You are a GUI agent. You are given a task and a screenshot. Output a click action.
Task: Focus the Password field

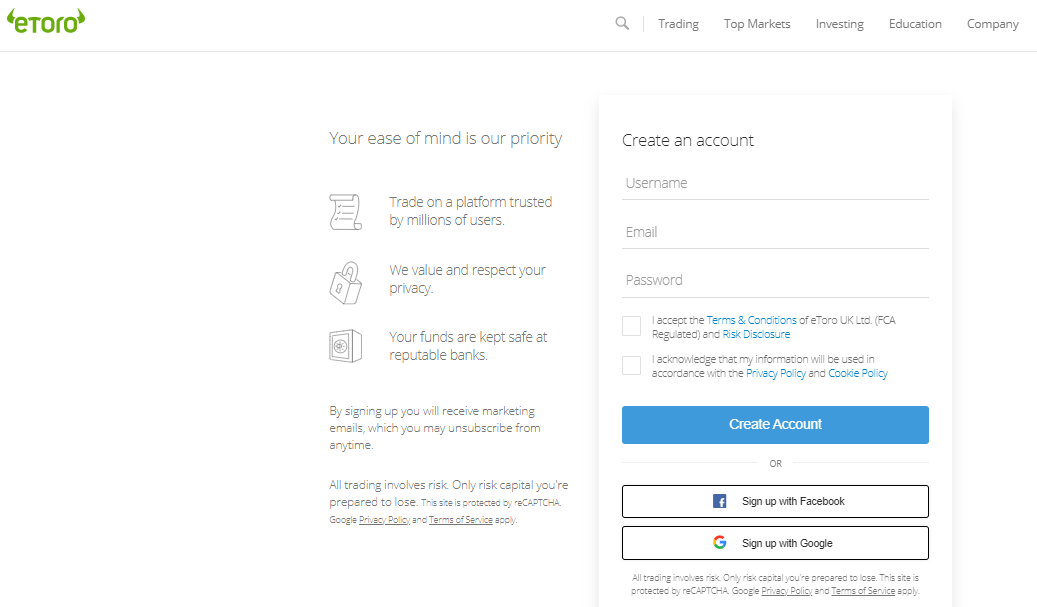point(775,281)
